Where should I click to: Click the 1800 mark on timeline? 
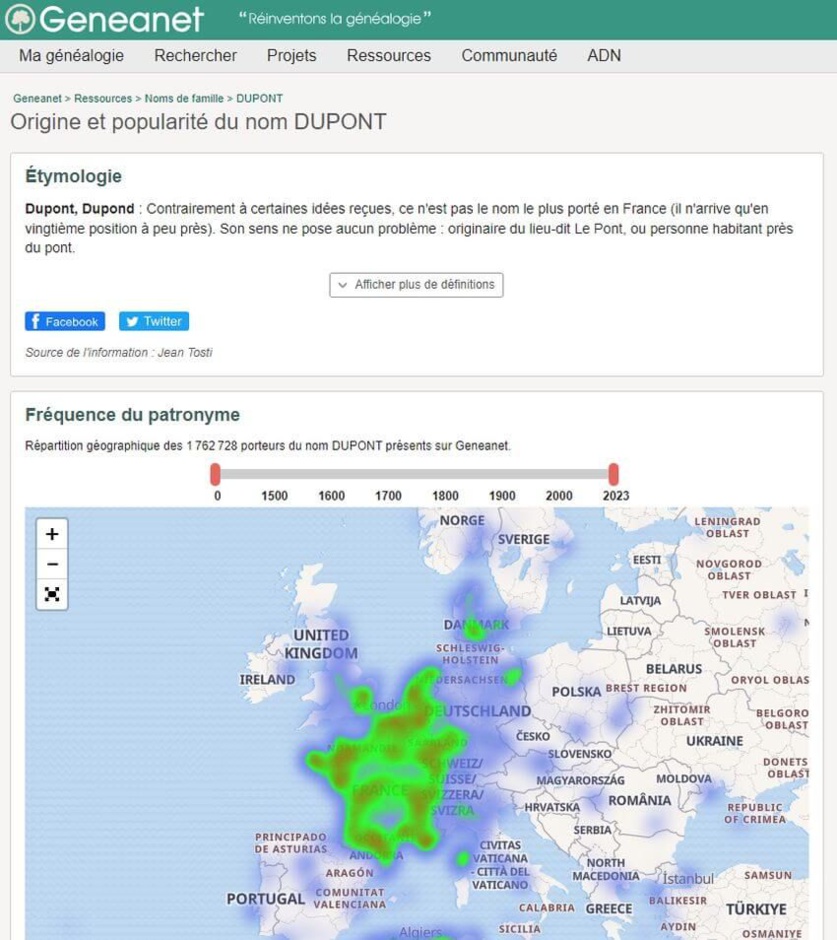point(445,495)
